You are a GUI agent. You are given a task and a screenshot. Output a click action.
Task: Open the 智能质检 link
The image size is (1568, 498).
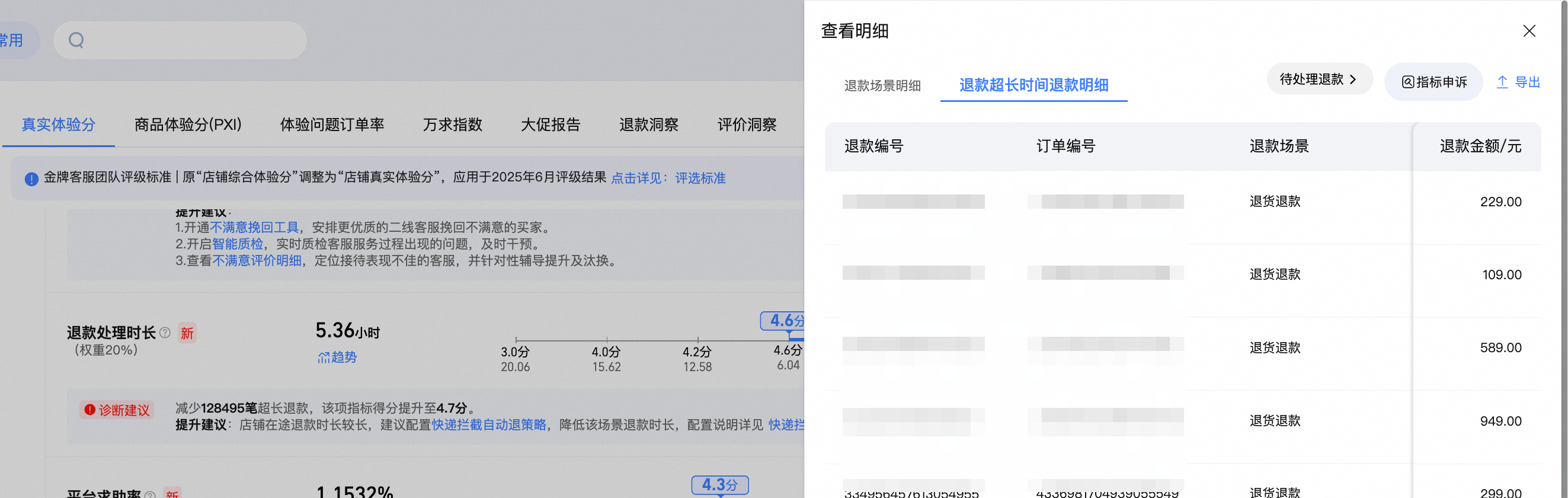pyautogui.click(x=238, y=244)
